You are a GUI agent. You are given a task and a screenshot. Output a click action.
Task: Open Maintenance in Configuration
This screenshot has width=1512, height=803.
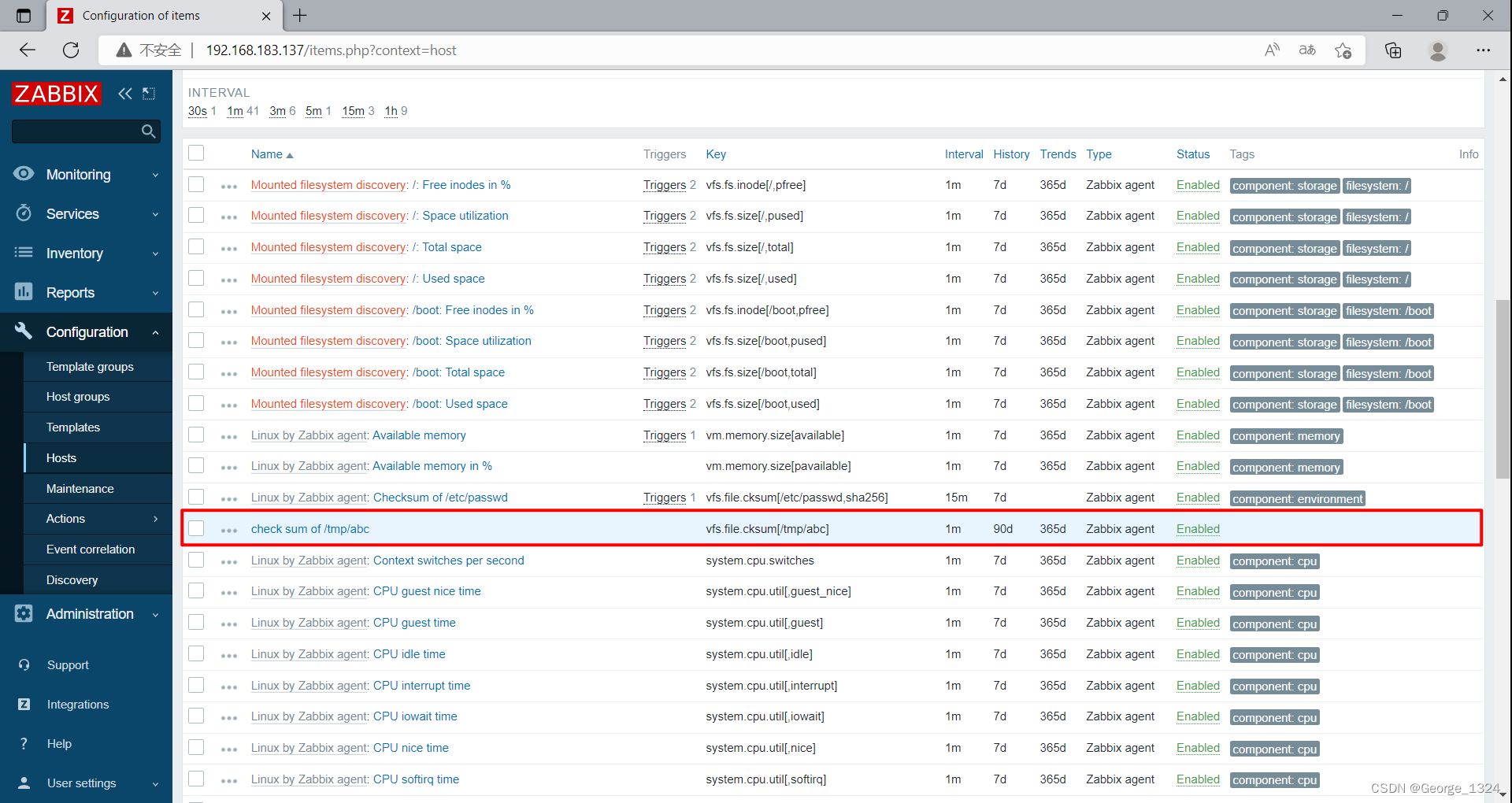(80, 489)
